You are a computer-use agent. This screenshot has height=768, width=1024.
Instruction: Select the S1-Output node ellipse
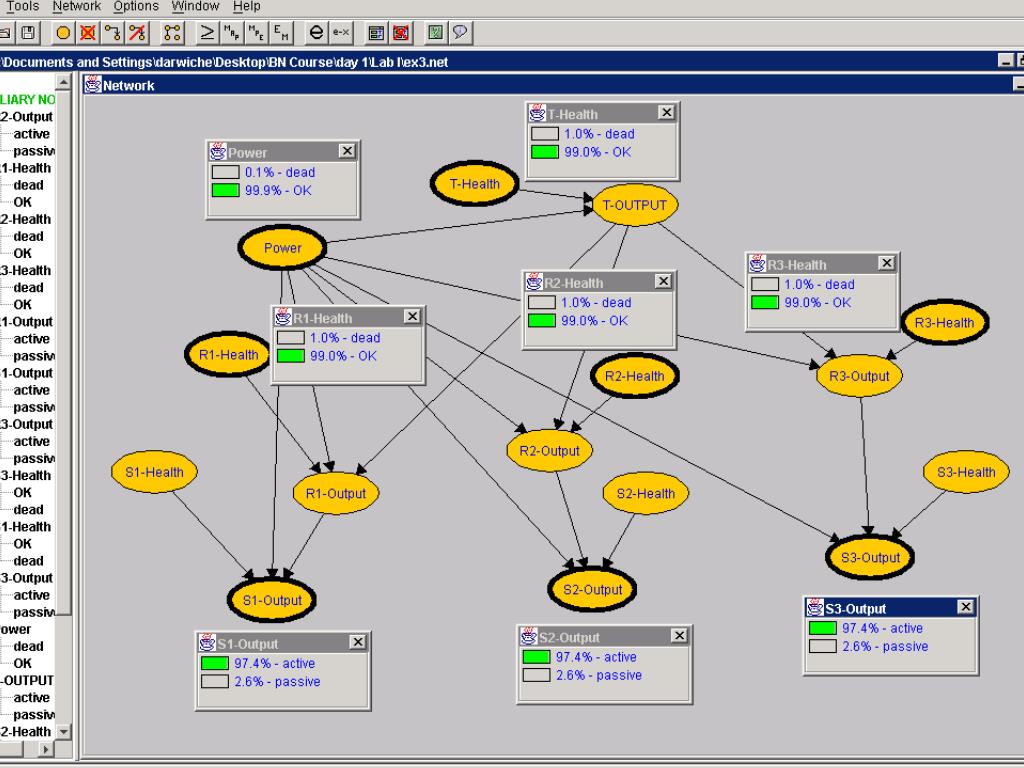[272, 600]
